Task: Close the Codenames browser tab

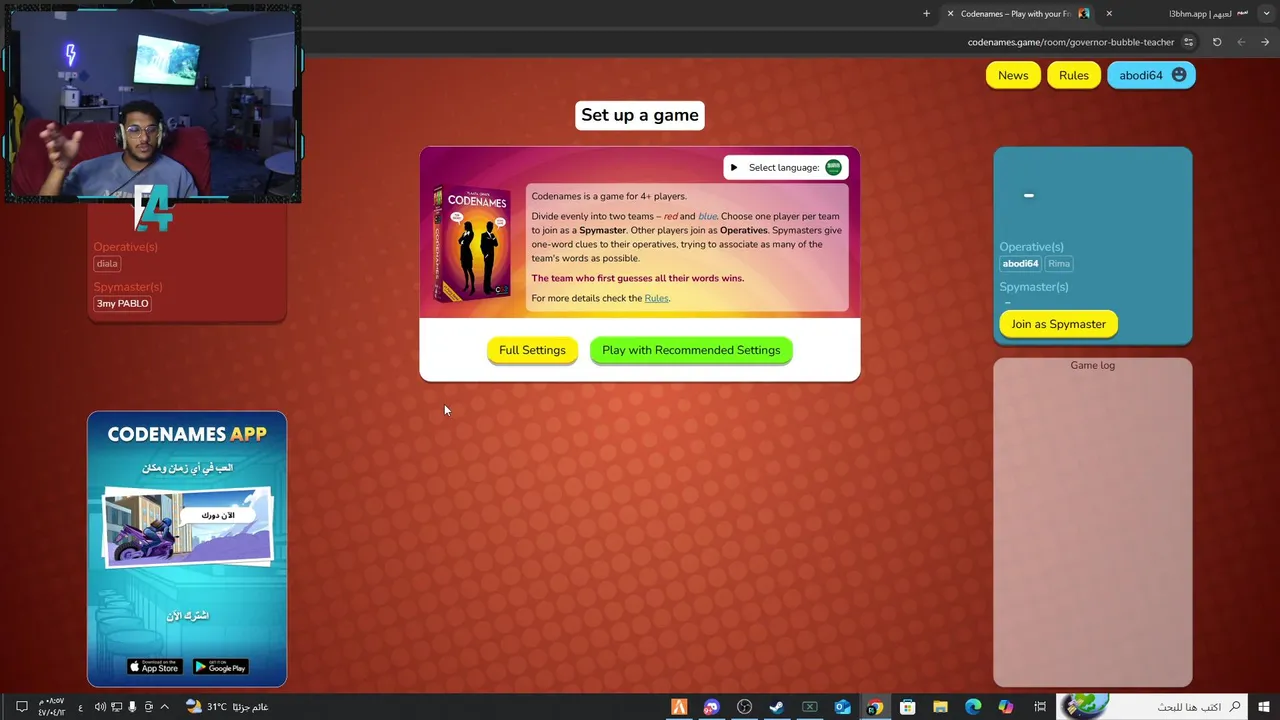Action: point(950,14)
